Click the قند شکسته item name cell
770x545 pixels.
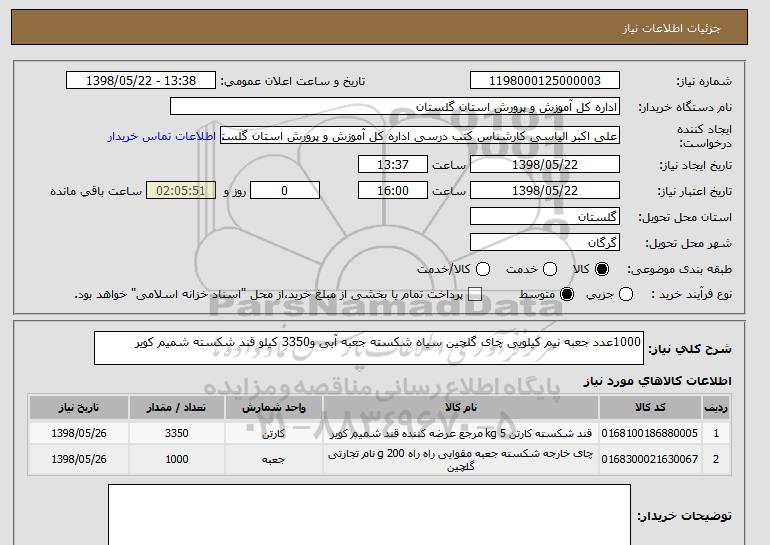(461, 434)
